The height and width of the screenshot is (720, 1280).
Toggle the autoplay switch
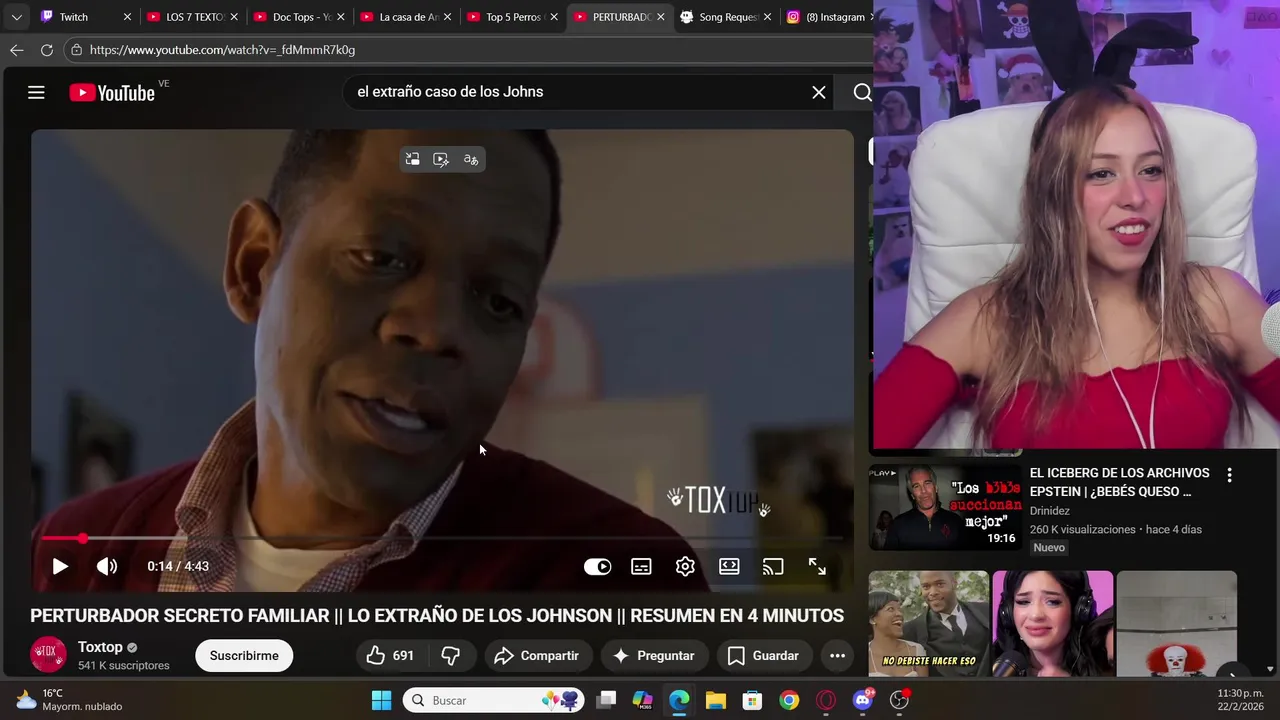[x=597, y=567]
